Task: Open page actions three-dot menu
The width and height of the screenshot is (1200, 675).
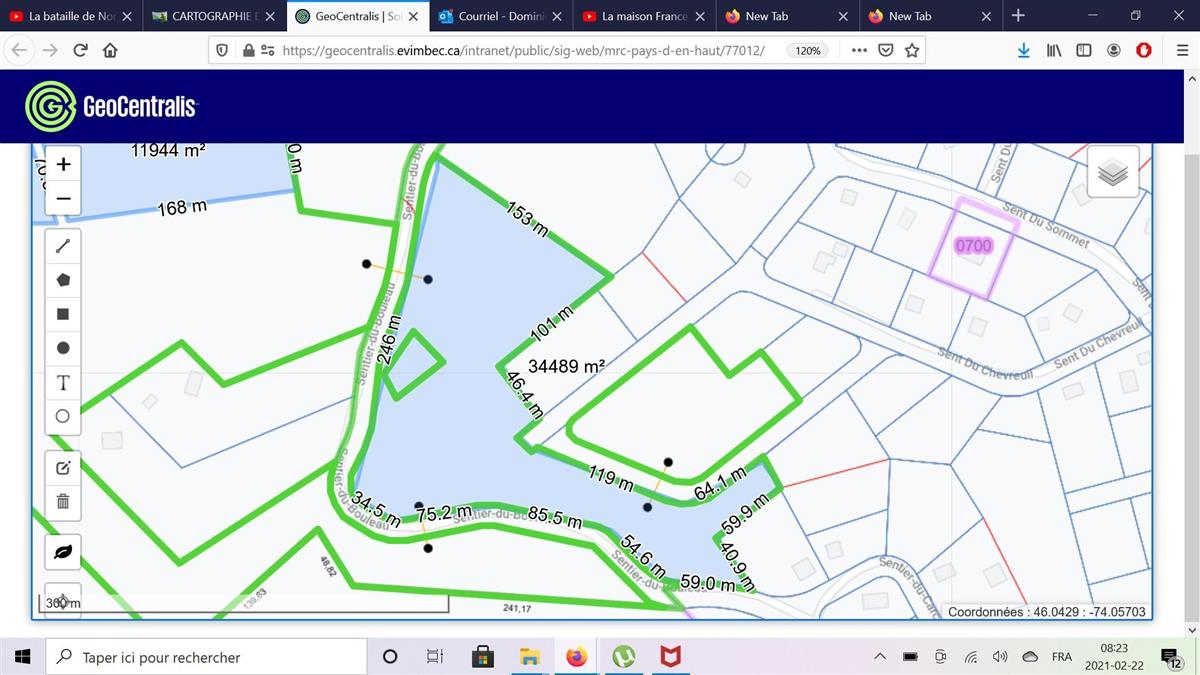Action: (x=859, y=50)
